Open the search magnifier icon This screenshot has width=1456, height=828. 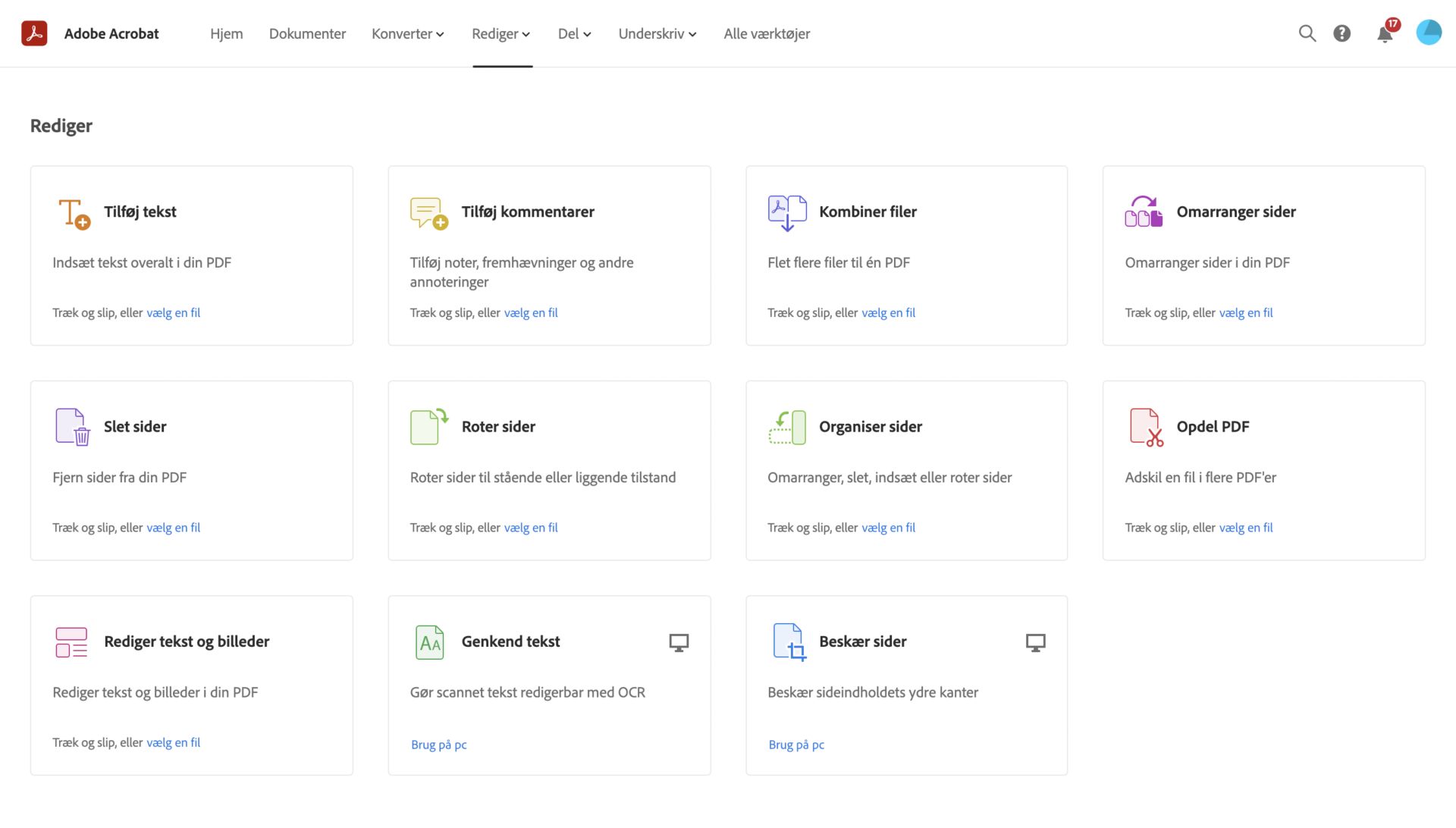pyautogui.click(x=1307, y=33)
